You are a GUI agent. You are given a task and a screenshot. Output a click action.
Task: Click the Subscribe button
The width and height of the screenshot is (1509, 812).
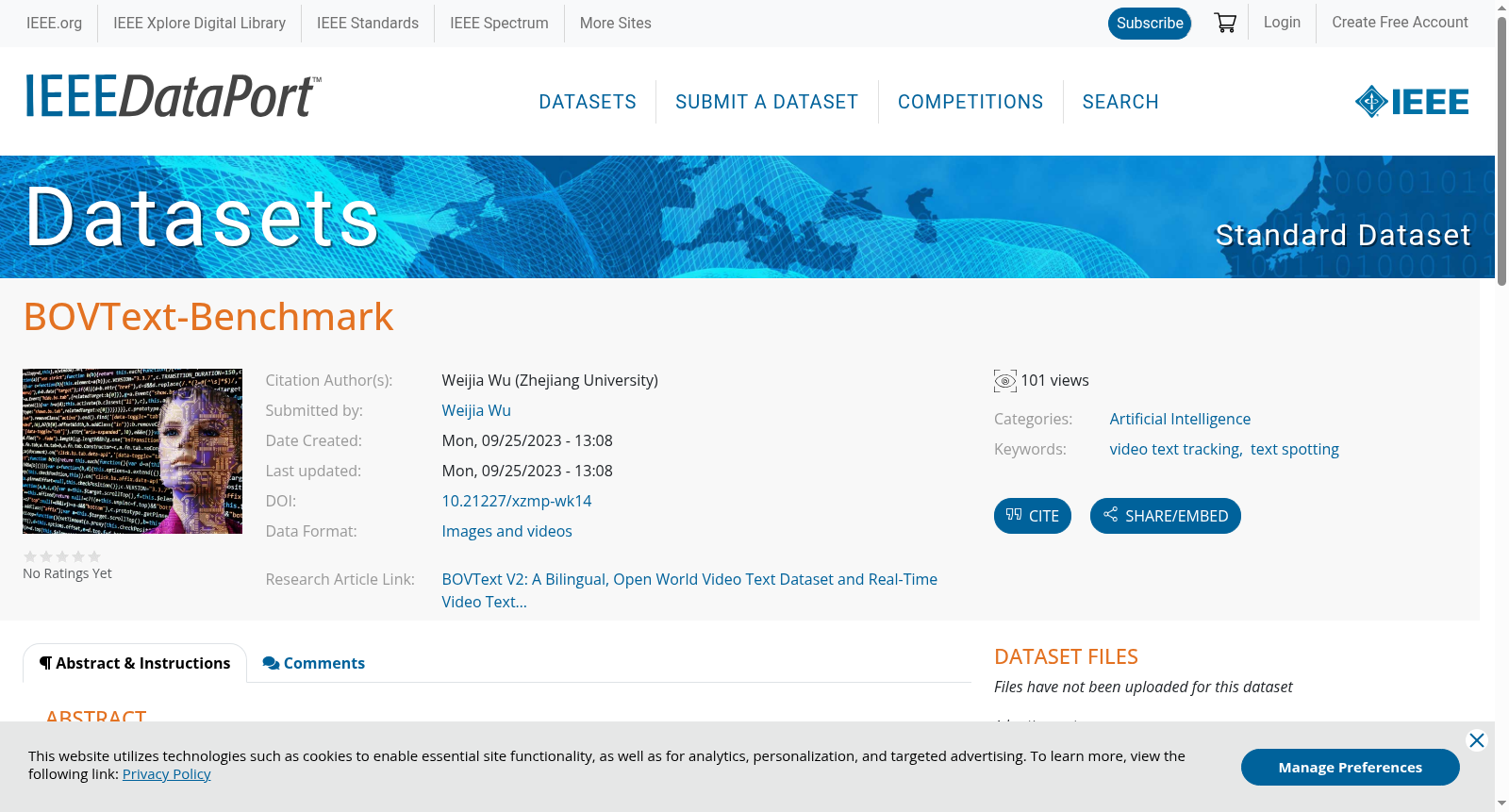(1150, 24)
